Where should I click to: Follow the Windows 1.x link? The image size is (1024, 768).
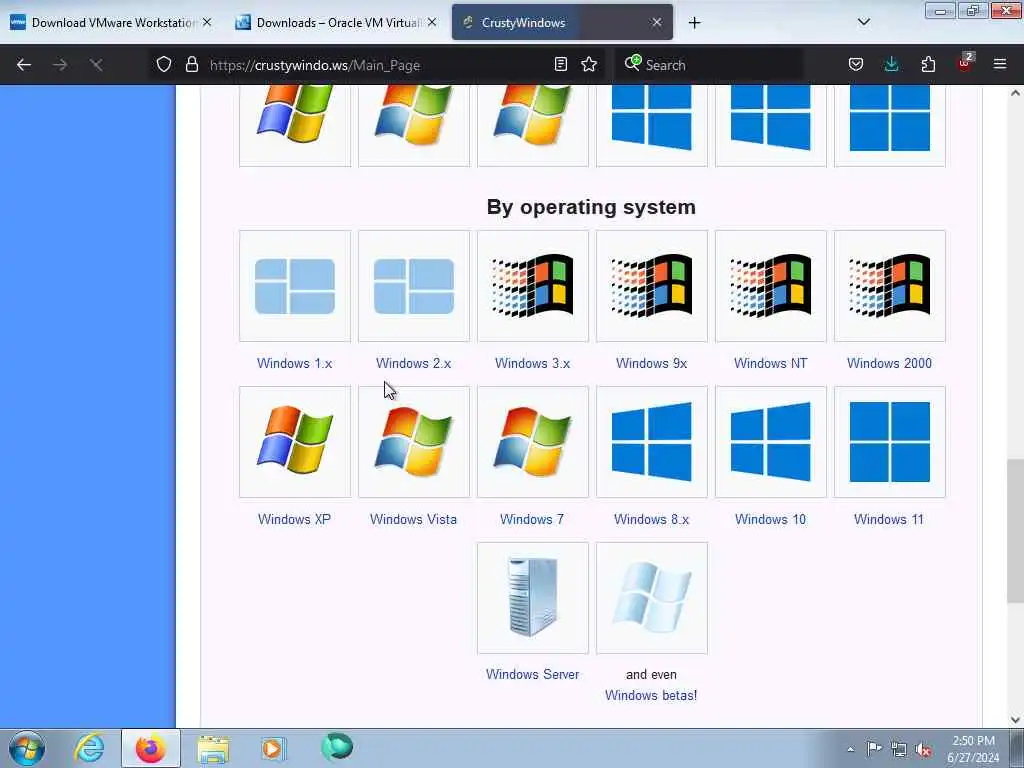pos(295,363)
